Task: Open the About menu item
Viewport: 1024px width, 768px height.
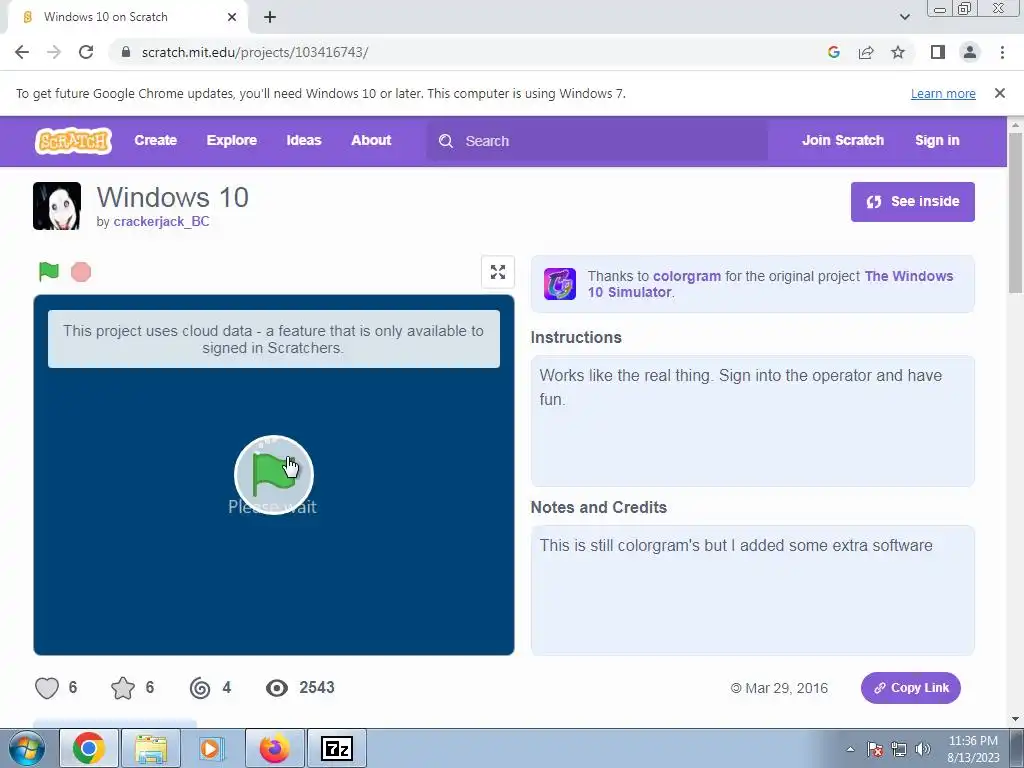Action: tap(371, 140)
